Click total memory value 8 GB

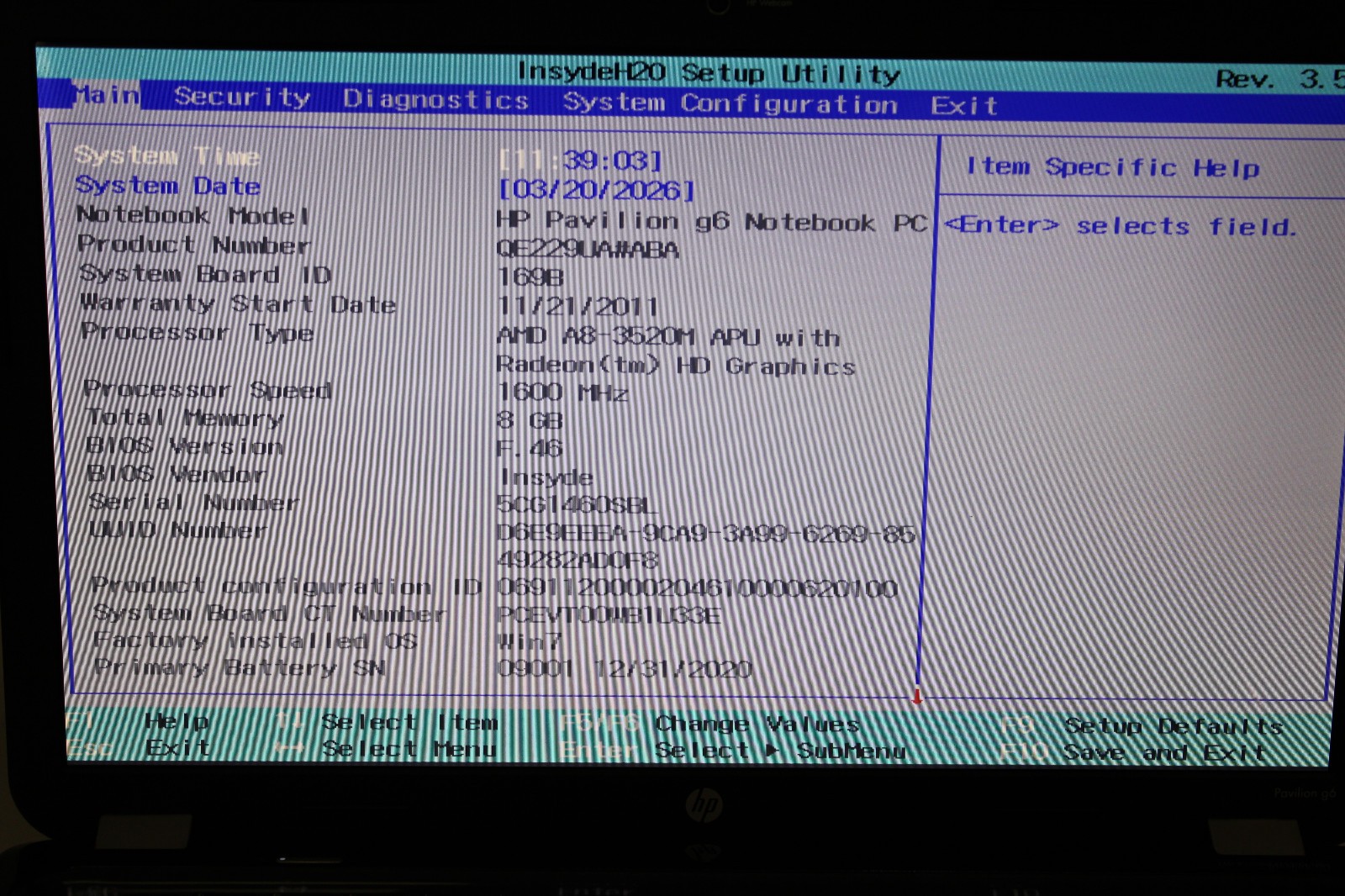click(530, 420)
